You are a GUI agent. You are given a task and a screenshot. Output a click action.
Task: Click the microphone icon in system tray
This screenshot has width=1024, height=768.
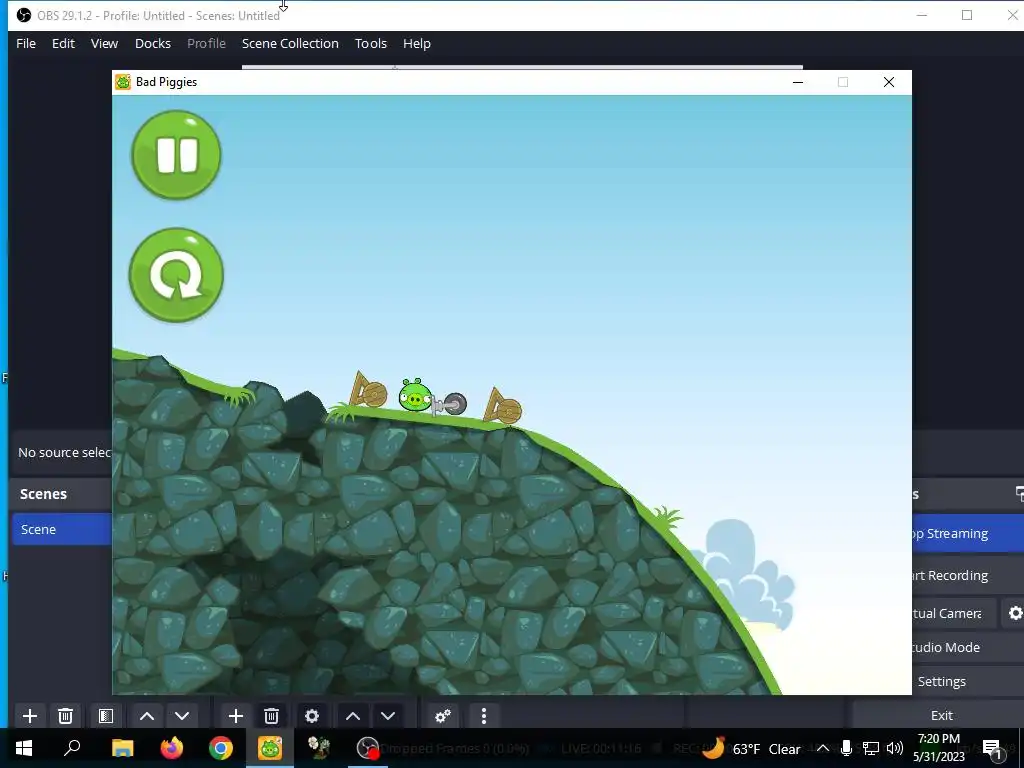point(846,748)
